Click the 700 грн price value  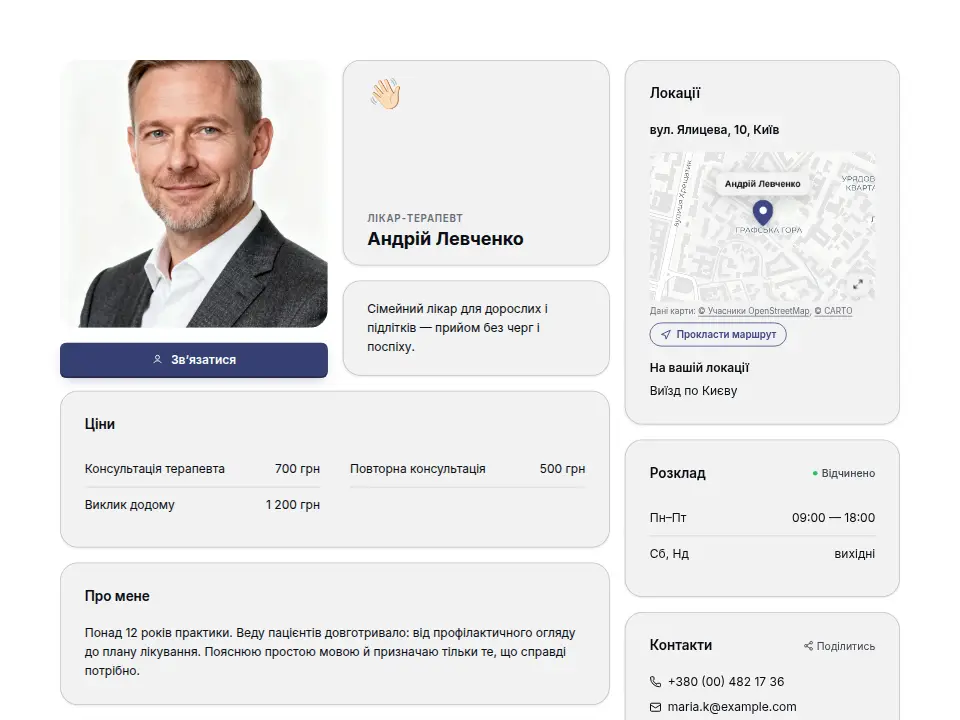298,469
